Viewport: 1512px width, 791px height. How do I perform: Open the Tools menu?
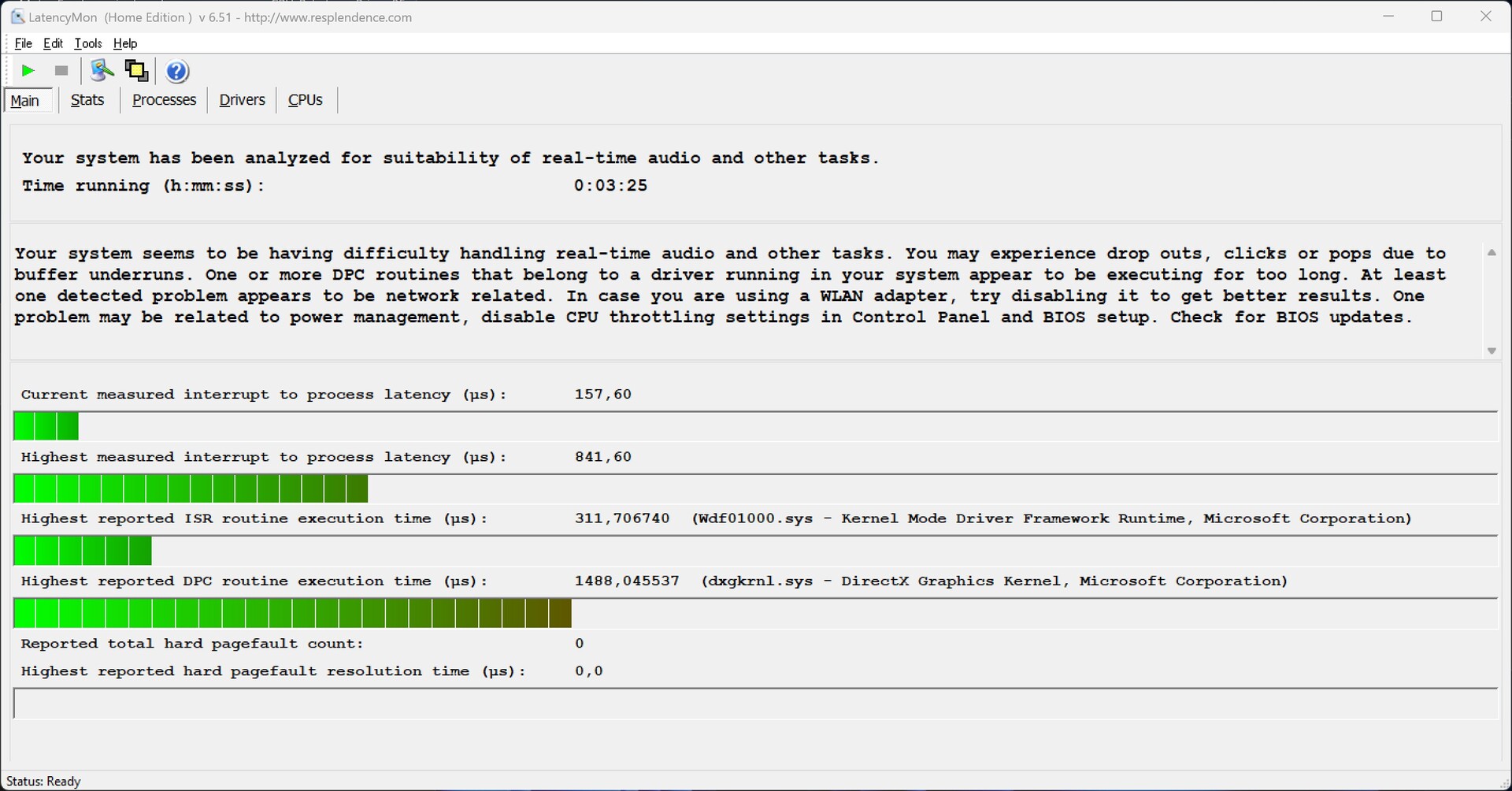87,43
